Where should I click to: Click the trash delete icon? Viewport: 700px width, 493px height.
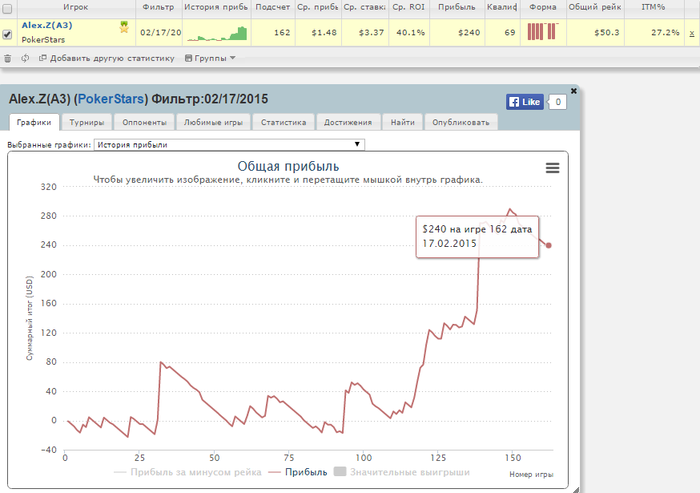(8, 58)
